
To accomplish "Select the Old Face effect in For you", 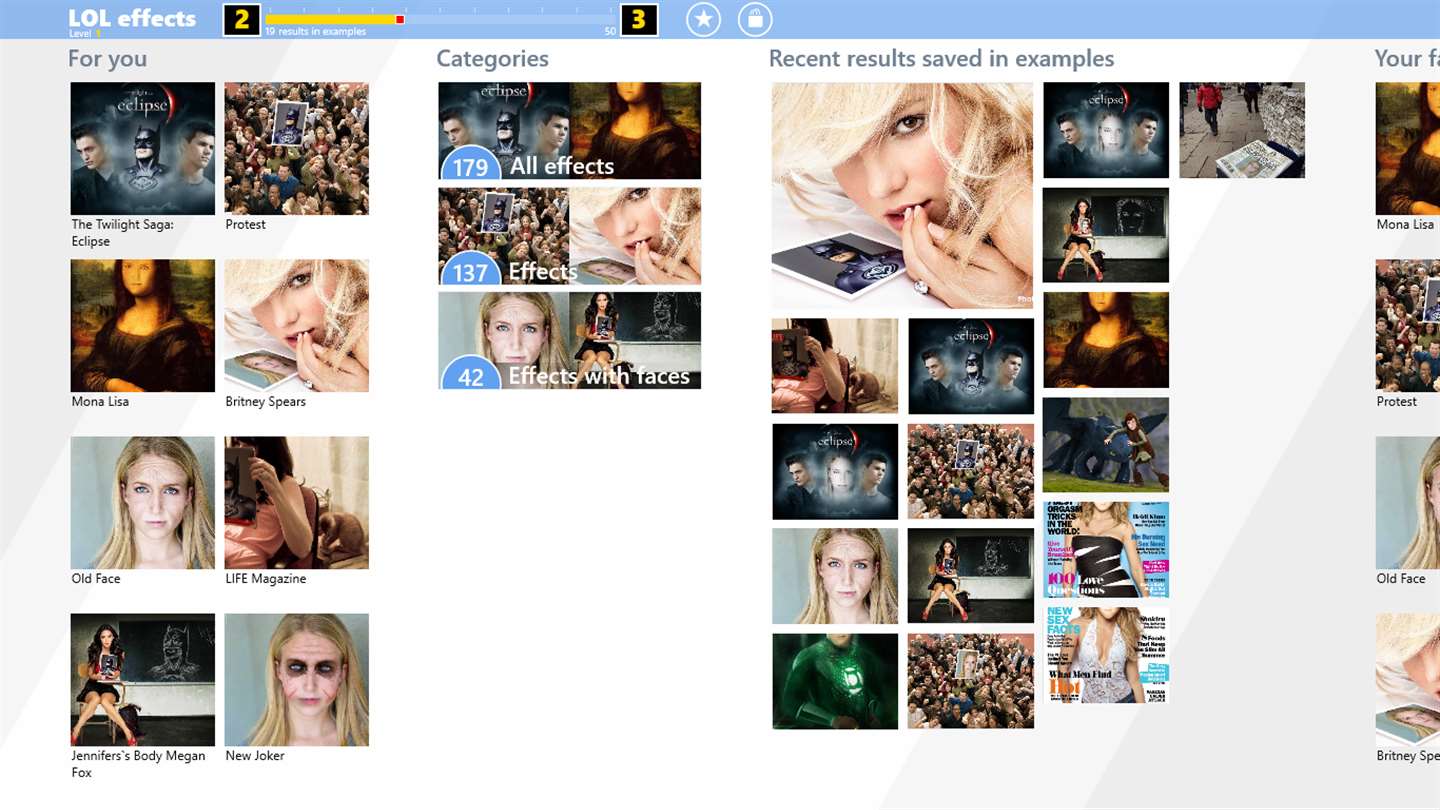I will click(x=142, y=502).
